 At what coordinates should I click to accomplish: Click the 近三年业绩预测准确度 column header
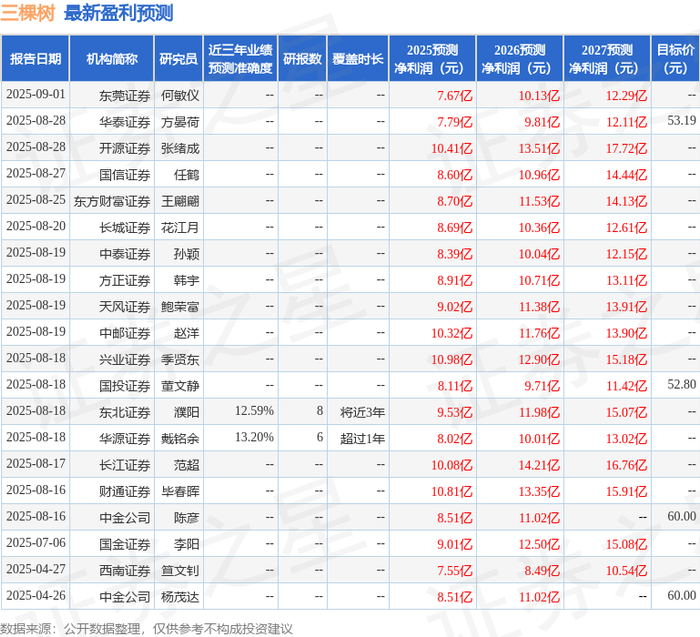240,59
